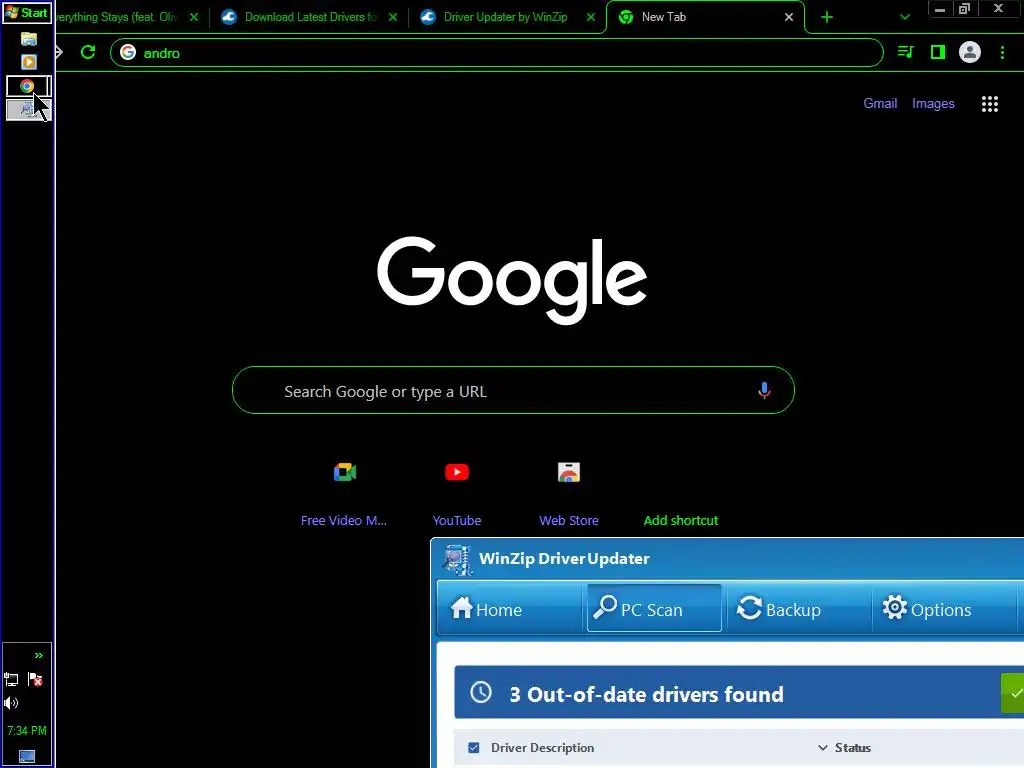The width and height of the screenshot is (1024, 768).
Task: Open the Google apps grid
Action: point(989,104)
